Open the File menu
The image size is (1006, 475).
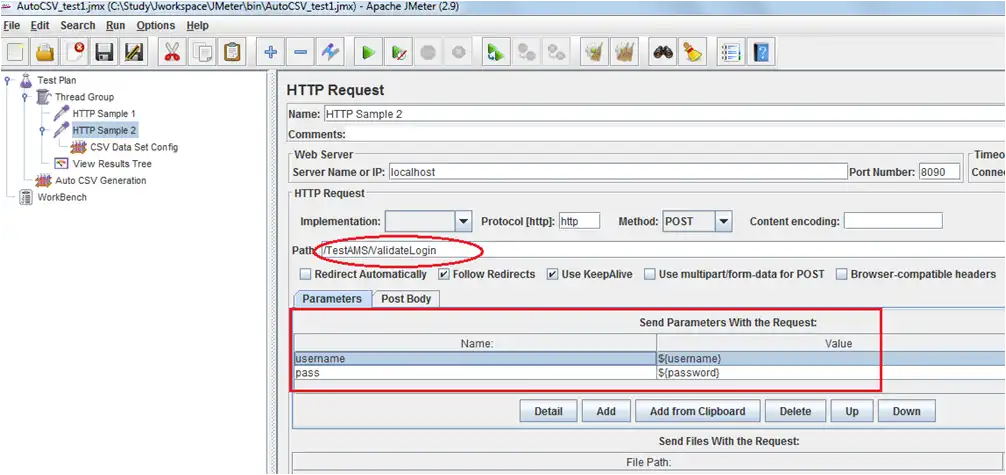tap(12, 26)
